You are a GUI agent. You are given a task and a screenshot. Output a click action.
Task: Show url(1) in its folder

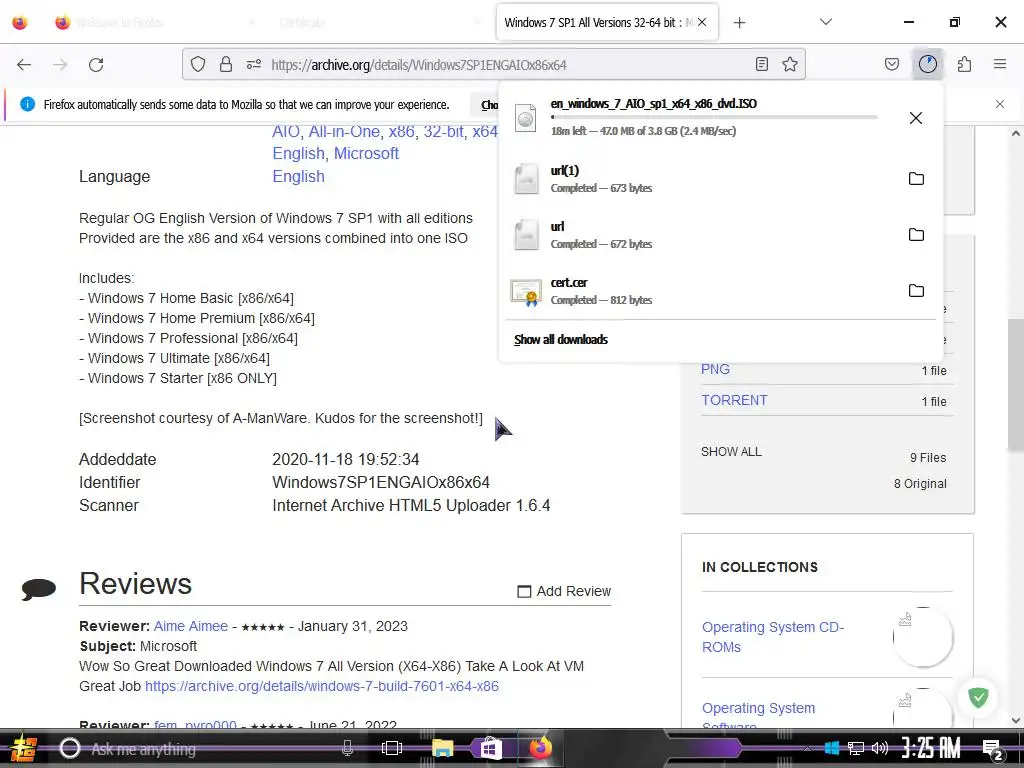(x=916, y=178)
